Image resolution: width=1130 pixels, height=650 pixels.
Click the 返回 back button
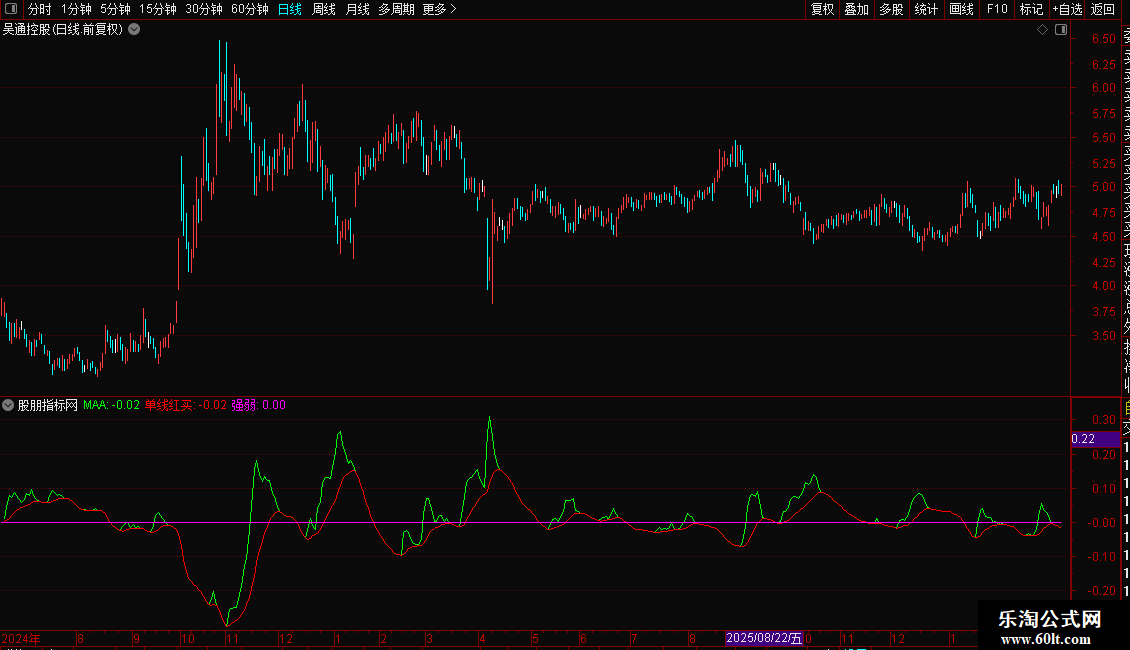(1103, 9)
